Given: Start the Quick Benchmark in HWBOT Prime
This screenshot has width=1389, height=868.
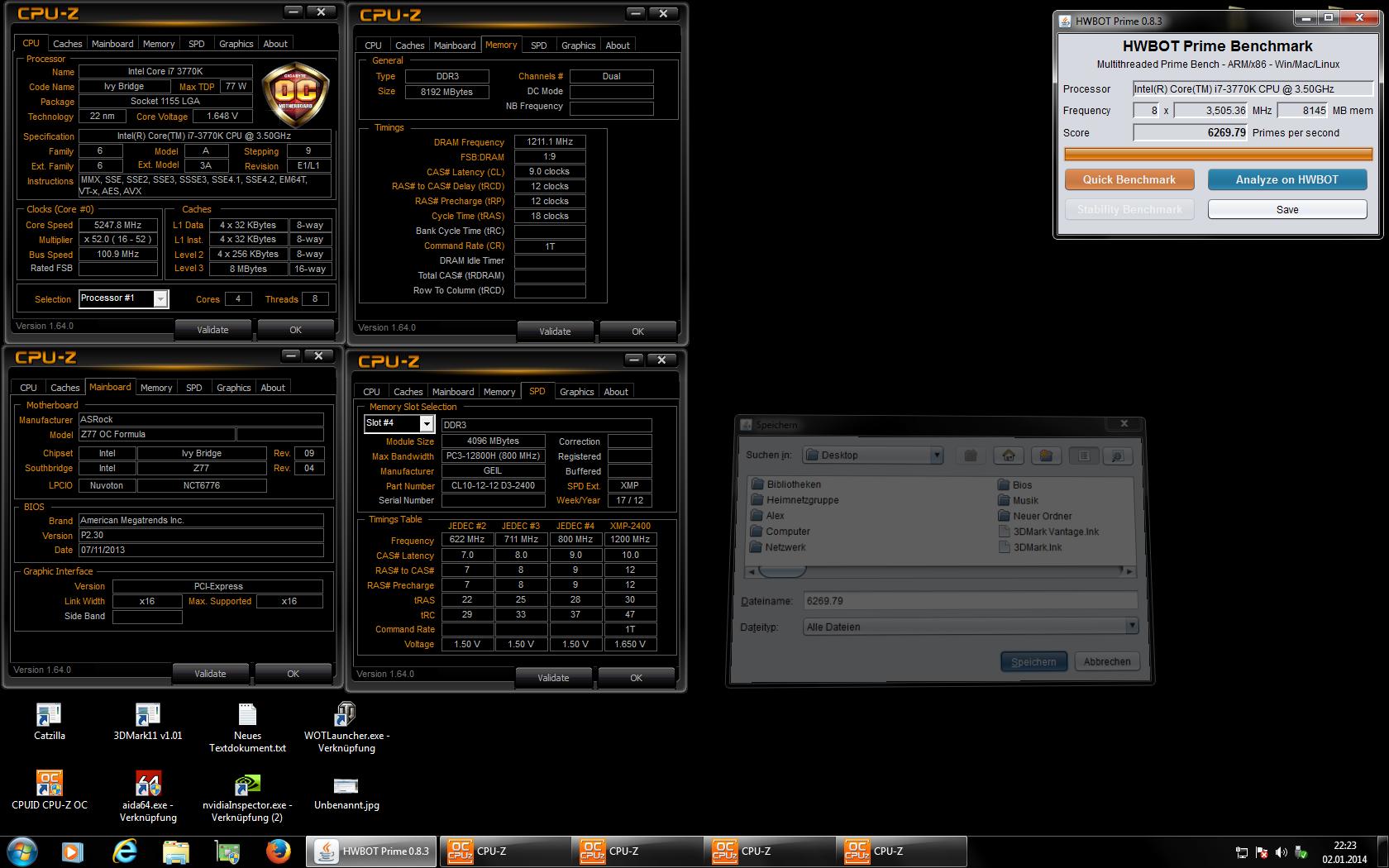Looking at the screenshot, I should tap(1129, 179).
